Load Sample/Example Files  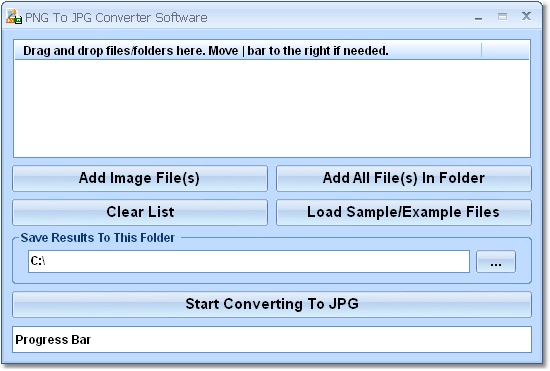point(404,212)
